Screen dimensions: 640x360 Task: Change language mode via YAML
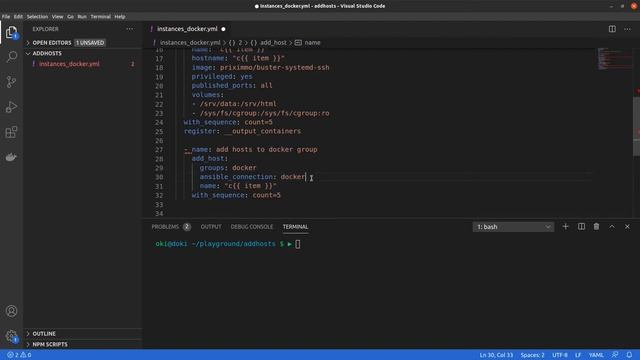596,355
